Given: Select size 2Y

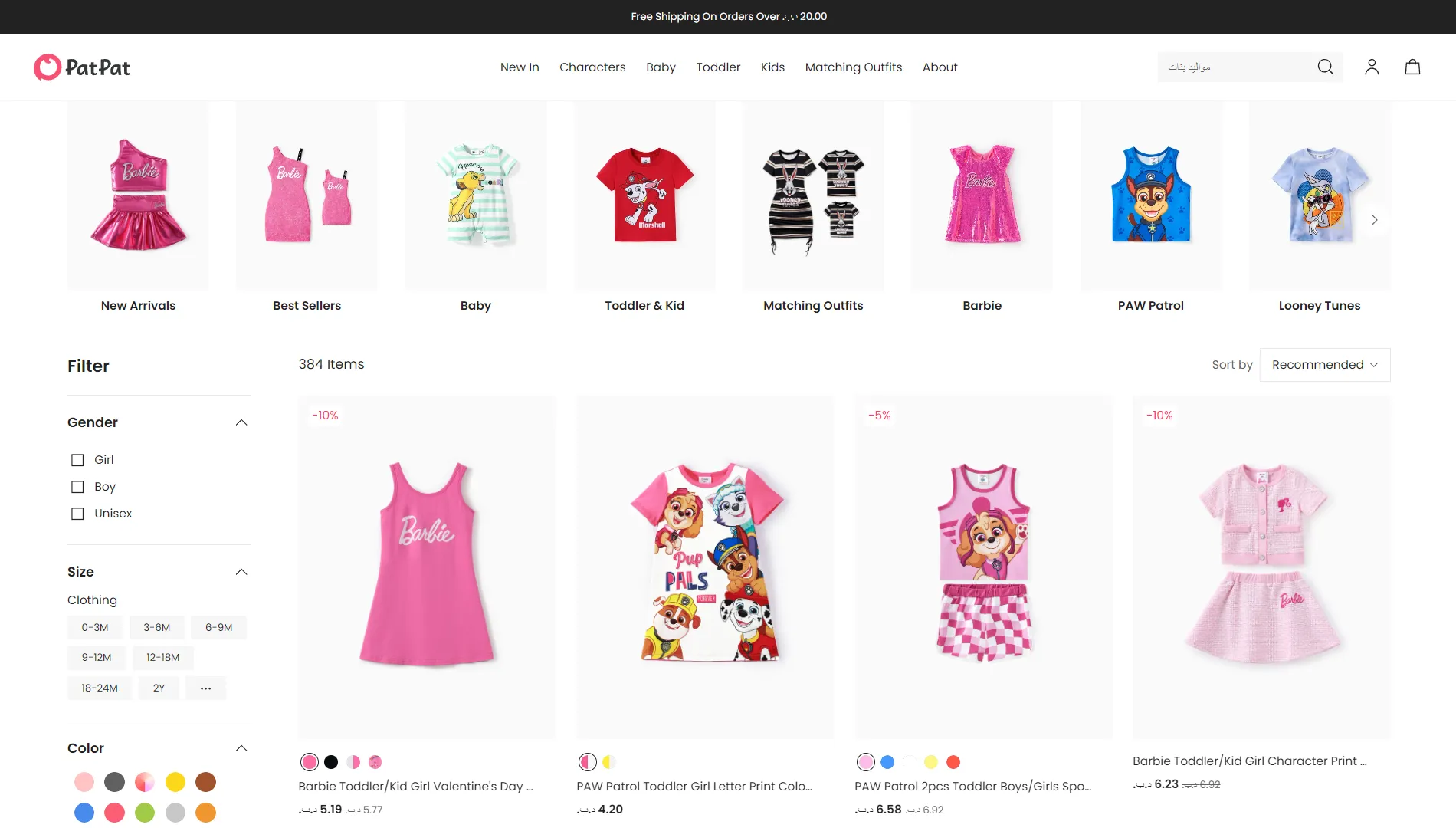Looking at the screenshot, I should click(x=159, y=688).
